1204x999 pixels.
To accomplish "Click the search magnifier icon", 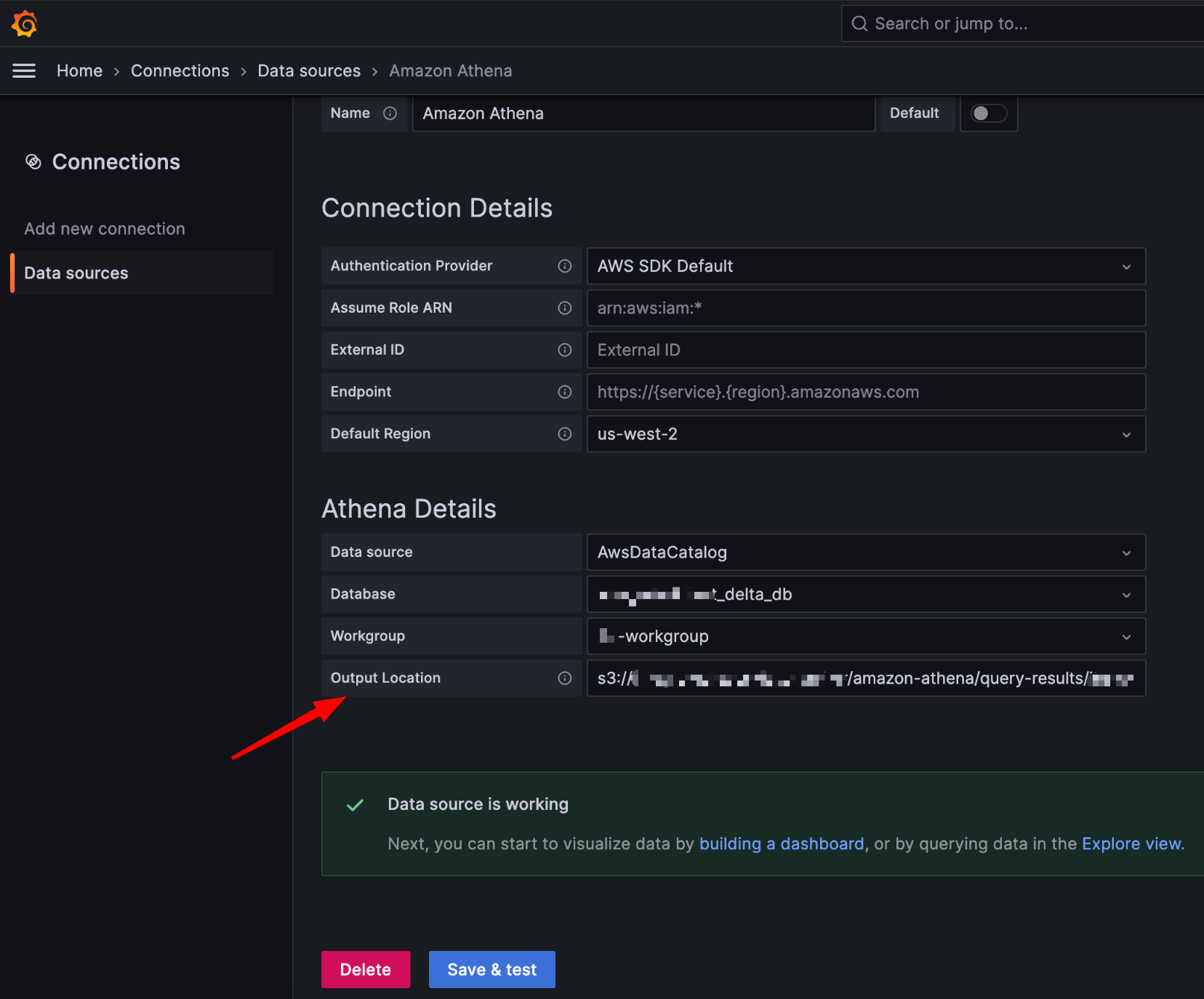I will pos(859,23).
